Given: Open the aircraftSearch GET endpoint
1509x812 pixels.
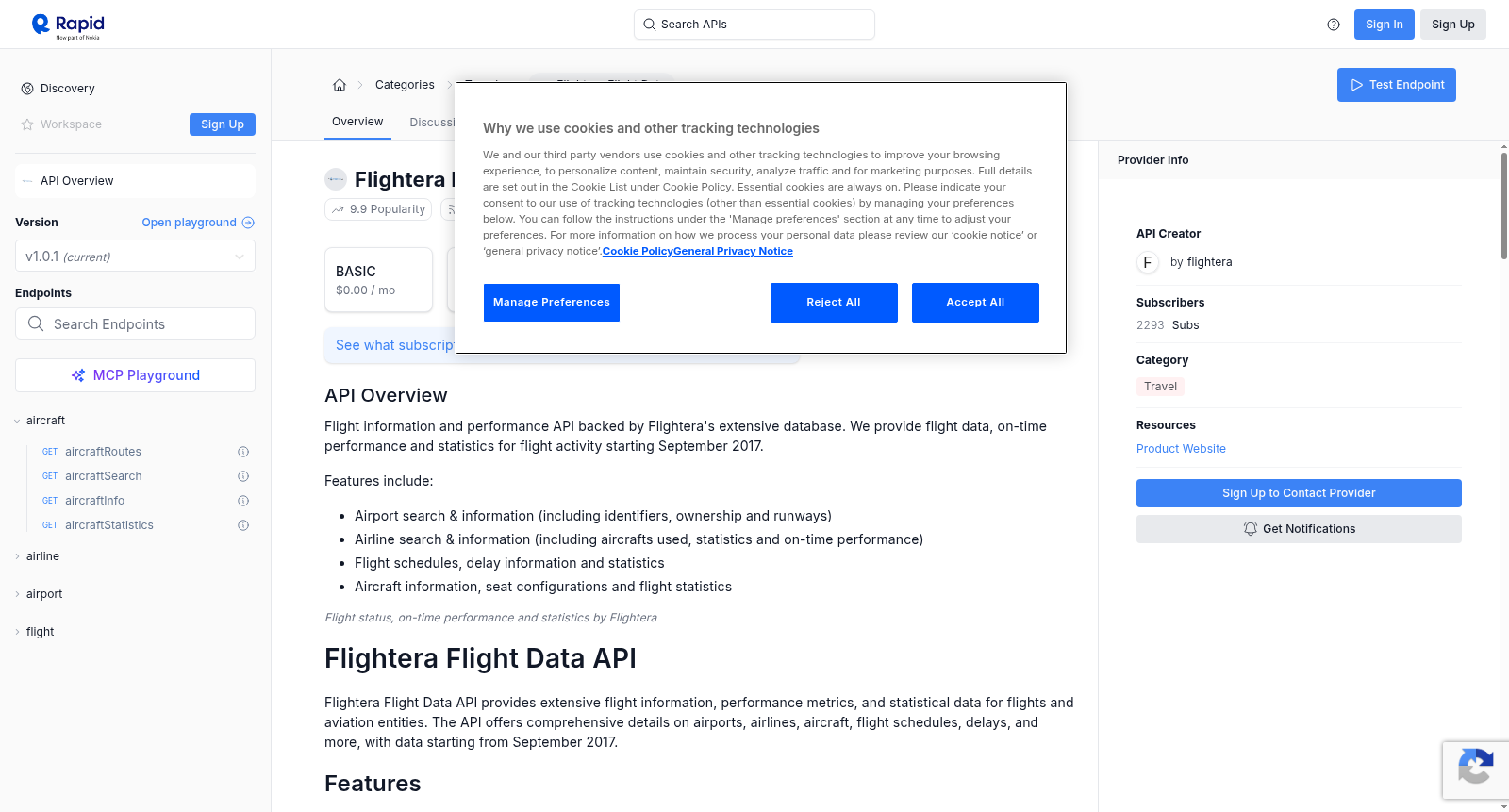Looking at the screenshot, I should pos(103,476).
